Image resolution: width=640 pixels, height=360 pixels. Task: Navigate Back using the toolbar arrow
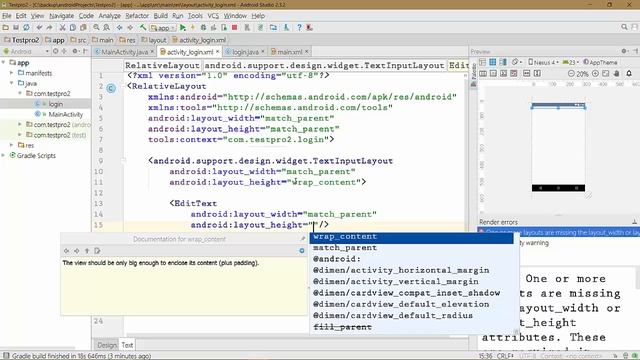120,28
